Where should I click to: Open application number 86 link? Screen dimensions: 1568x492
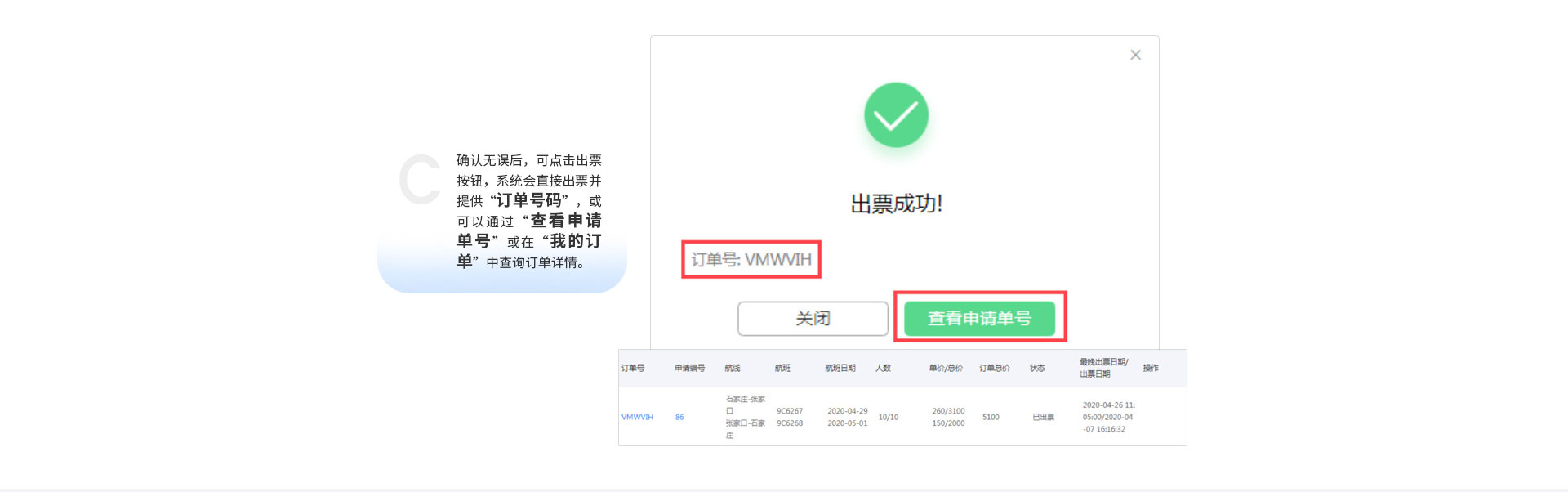click(679, 418)
